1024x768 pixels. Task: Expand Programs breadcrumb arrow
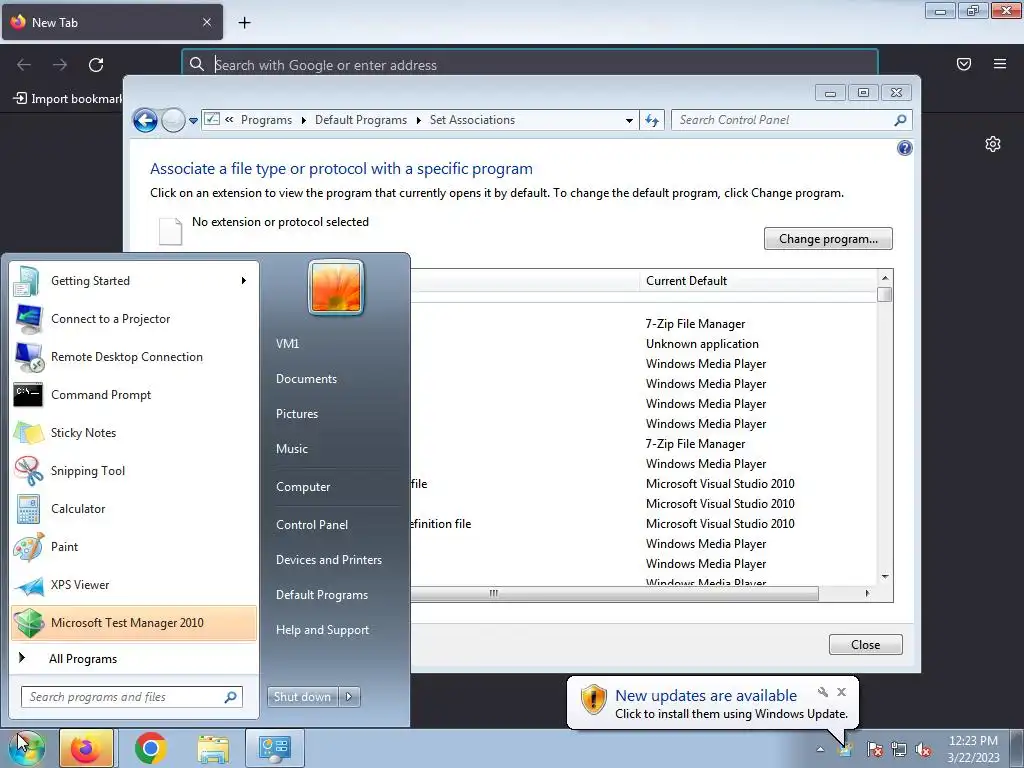pos(304,121)
